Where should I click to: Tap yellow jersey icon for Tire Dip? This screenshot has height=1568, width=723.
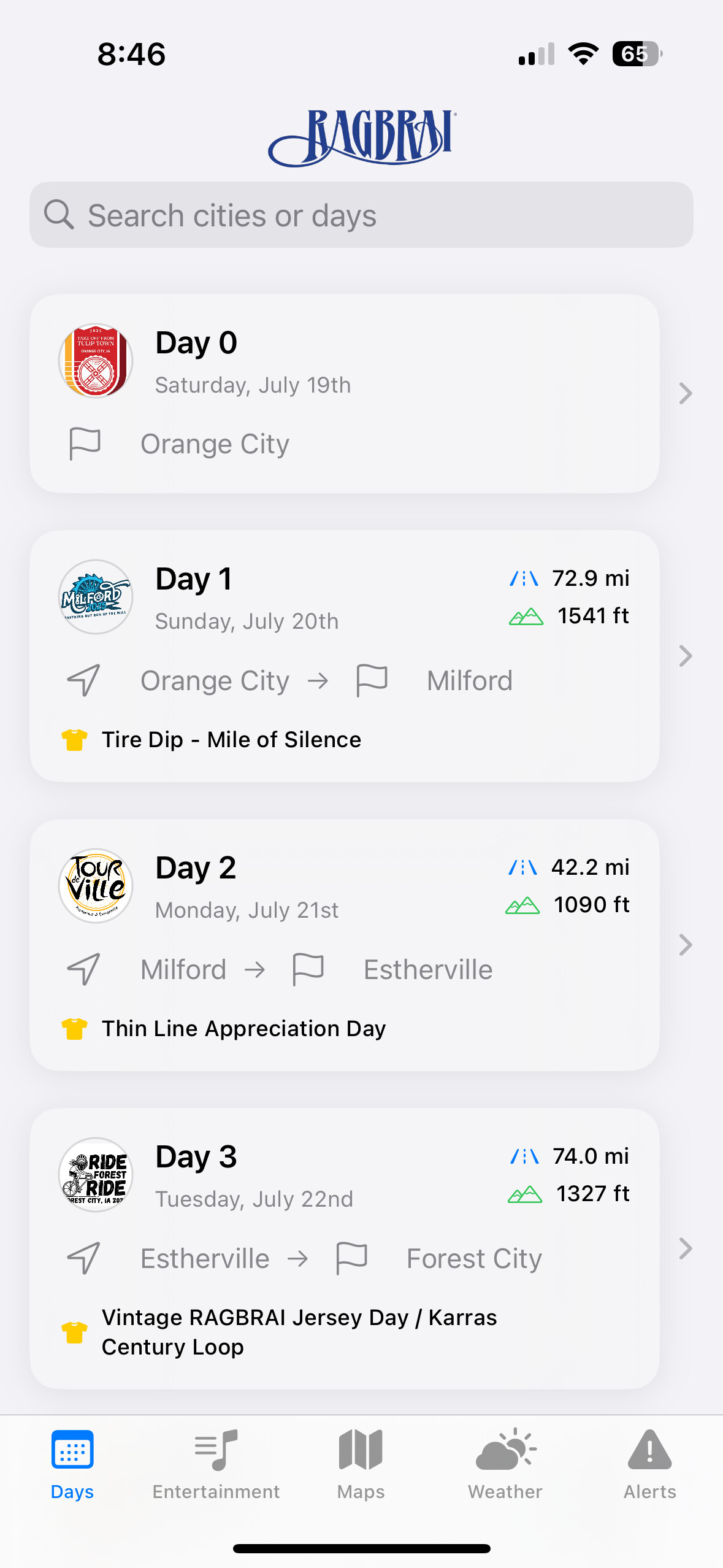(74, 740)
